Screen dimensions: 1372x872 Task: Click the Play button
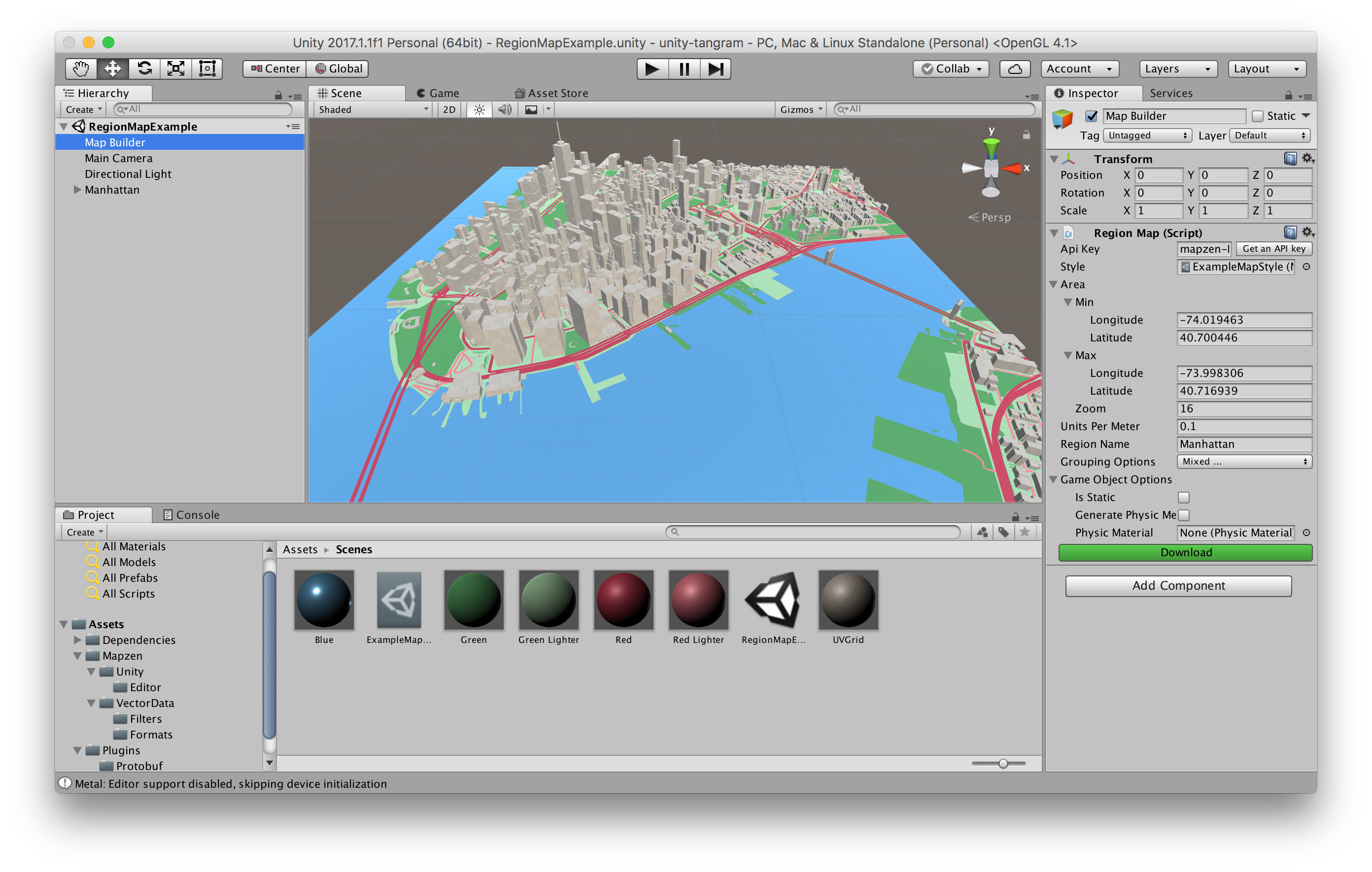652,69
